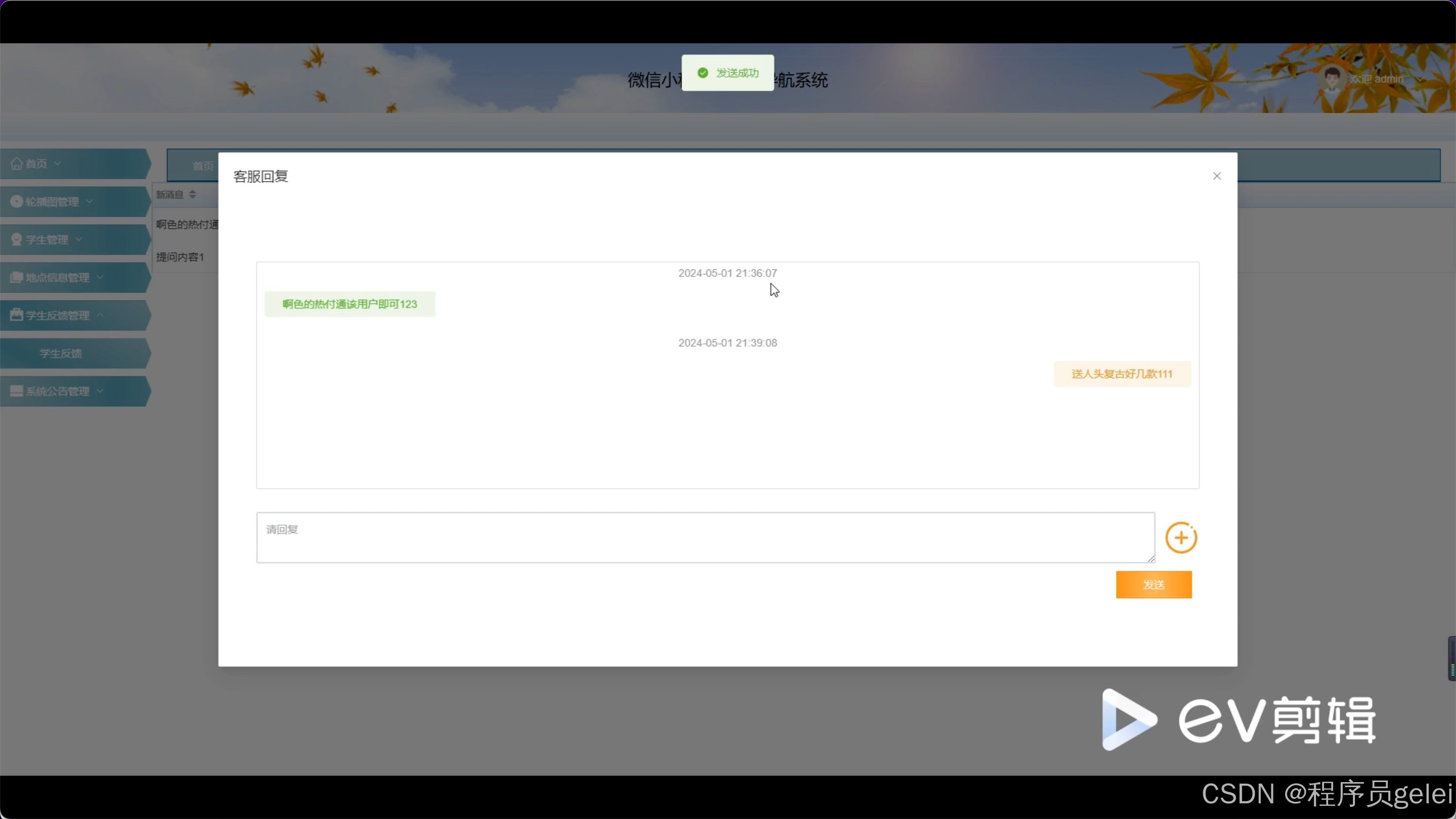Expand the admin account dropdown arrow
Screen dimensions: 1456x819
click(1421, 80)
